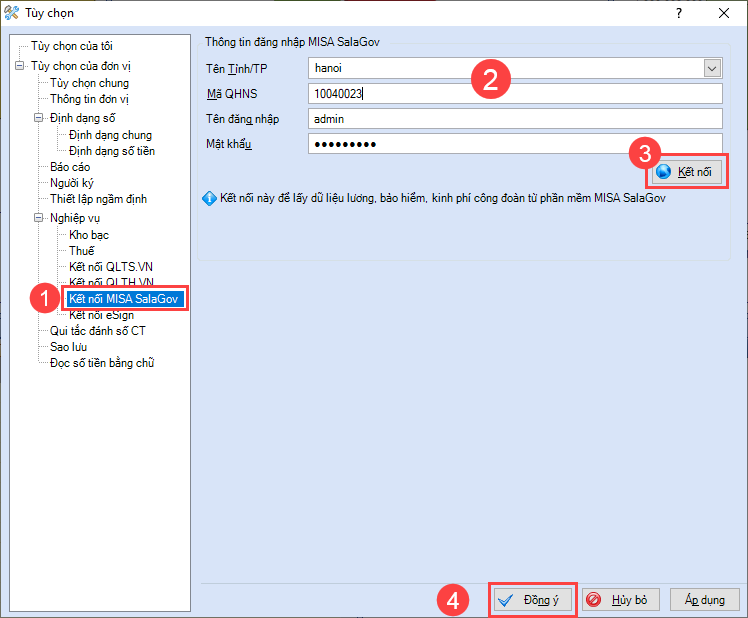
Task: Click the Tên đăng nhập label
Action: click(242, 119)
